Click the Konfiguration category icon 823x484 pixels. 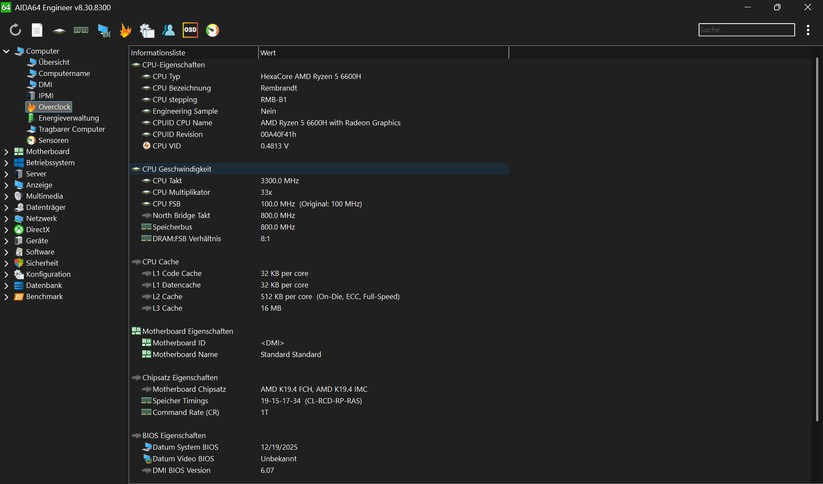[19, 274]
